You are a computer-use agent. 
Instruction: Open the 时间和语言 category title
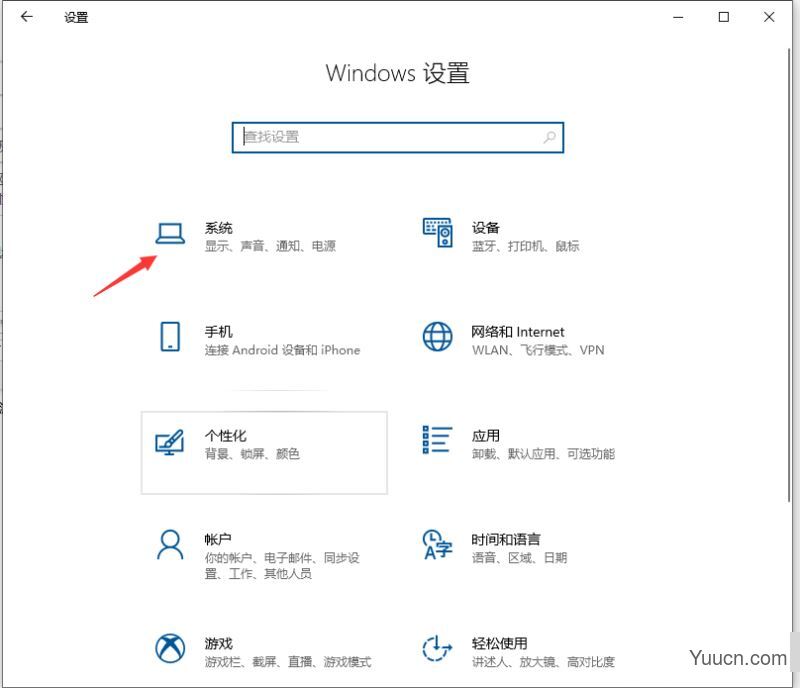click(x=506, y=539)
